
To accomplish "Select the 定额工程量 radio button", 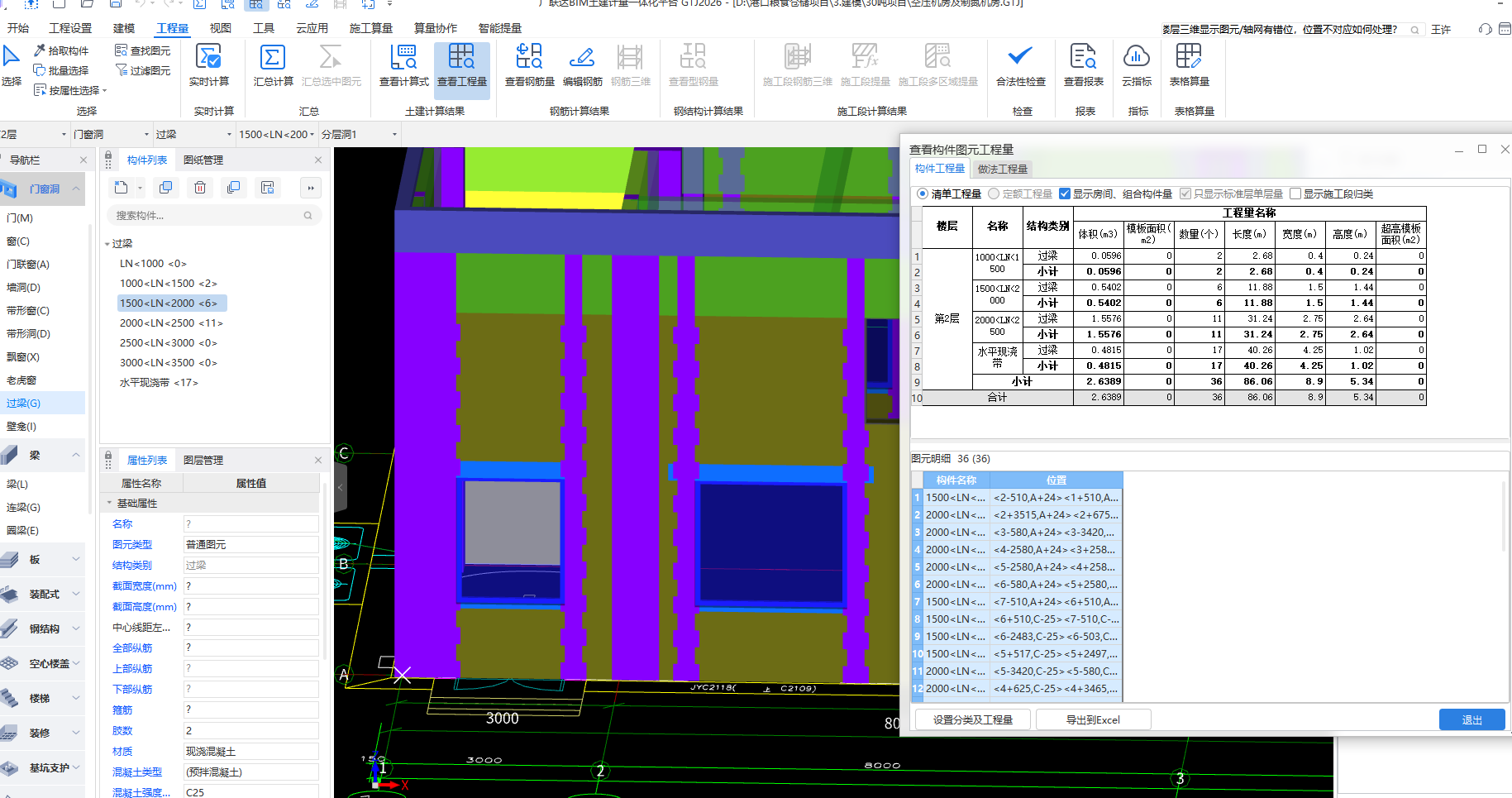I will click(994, 194).
